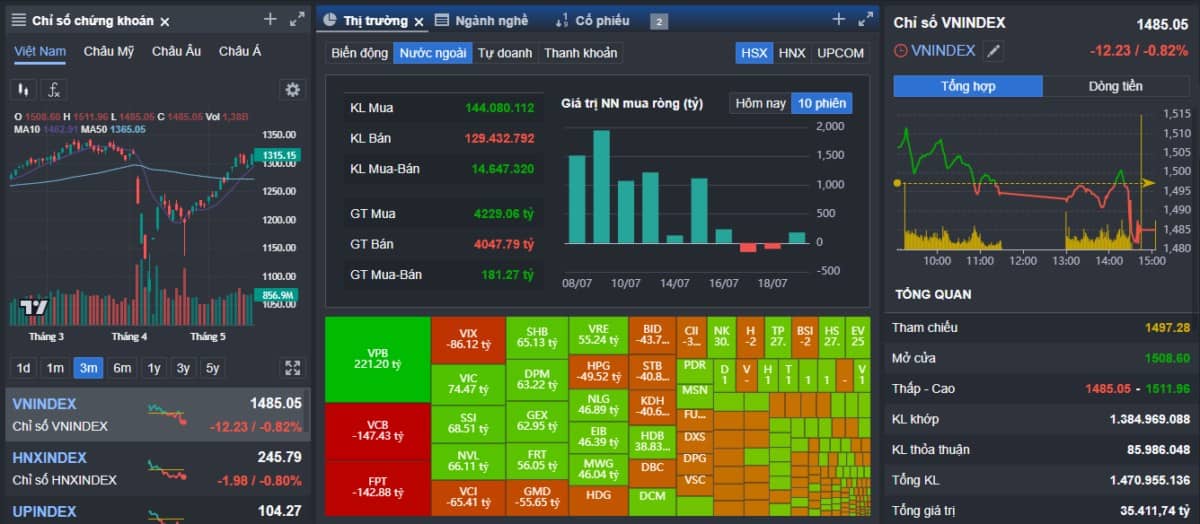This screenshot has width=1200, height=524.
Task: Select the Thanh khoản view
Action: point(581,53)
